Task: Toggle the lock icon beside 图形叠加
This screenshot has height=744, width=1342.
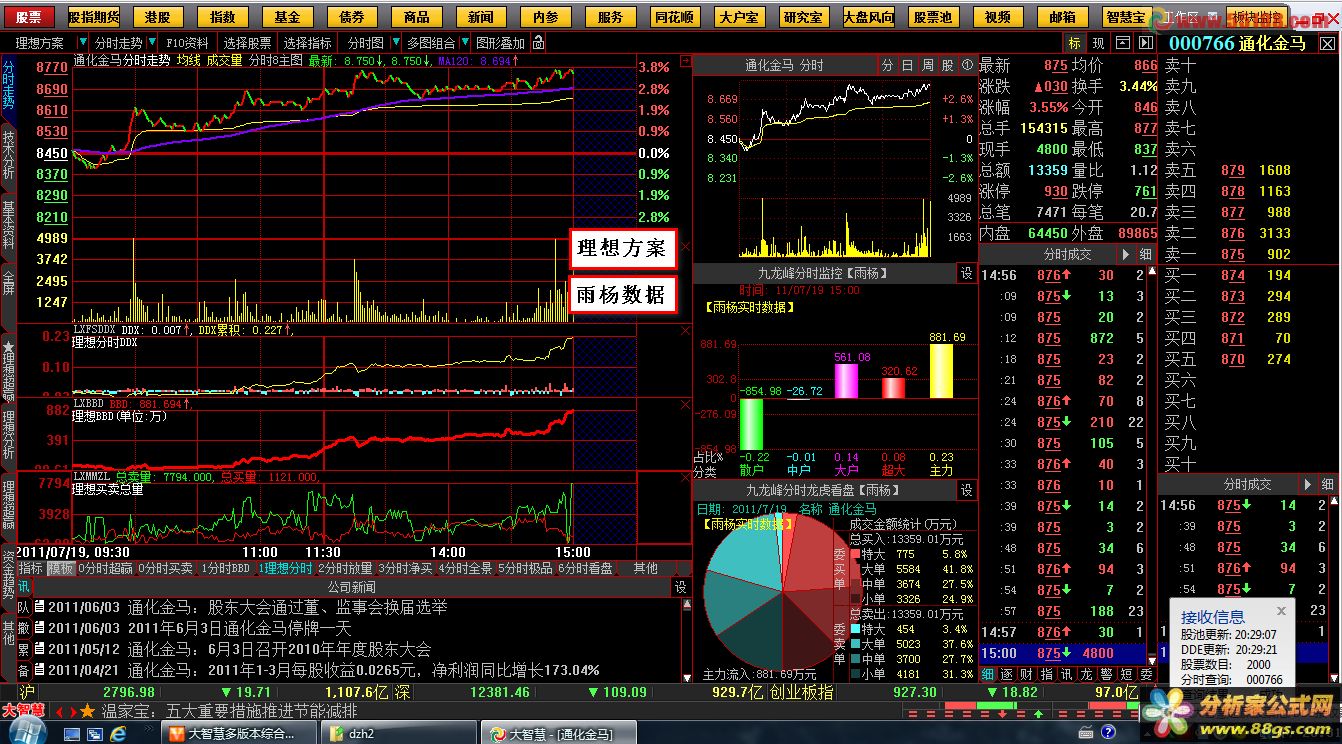Action: pyautogui.click(x=539, y=43)
